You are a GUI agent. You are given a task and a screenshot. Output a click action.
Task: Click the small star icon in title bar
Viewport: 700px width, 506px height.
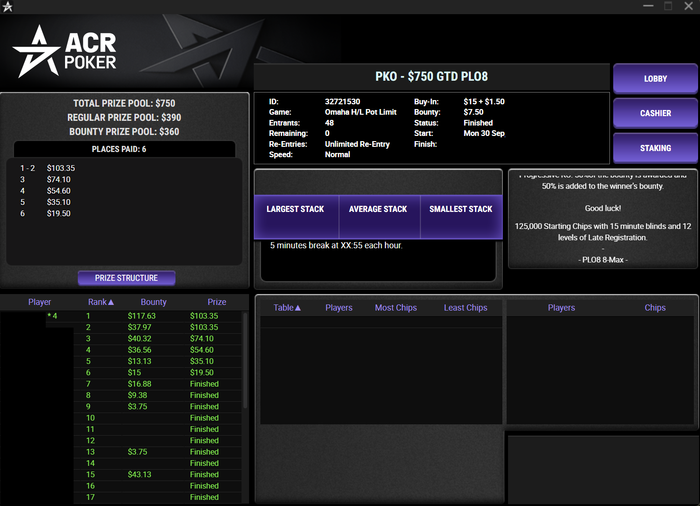click(x=7, y=6)
